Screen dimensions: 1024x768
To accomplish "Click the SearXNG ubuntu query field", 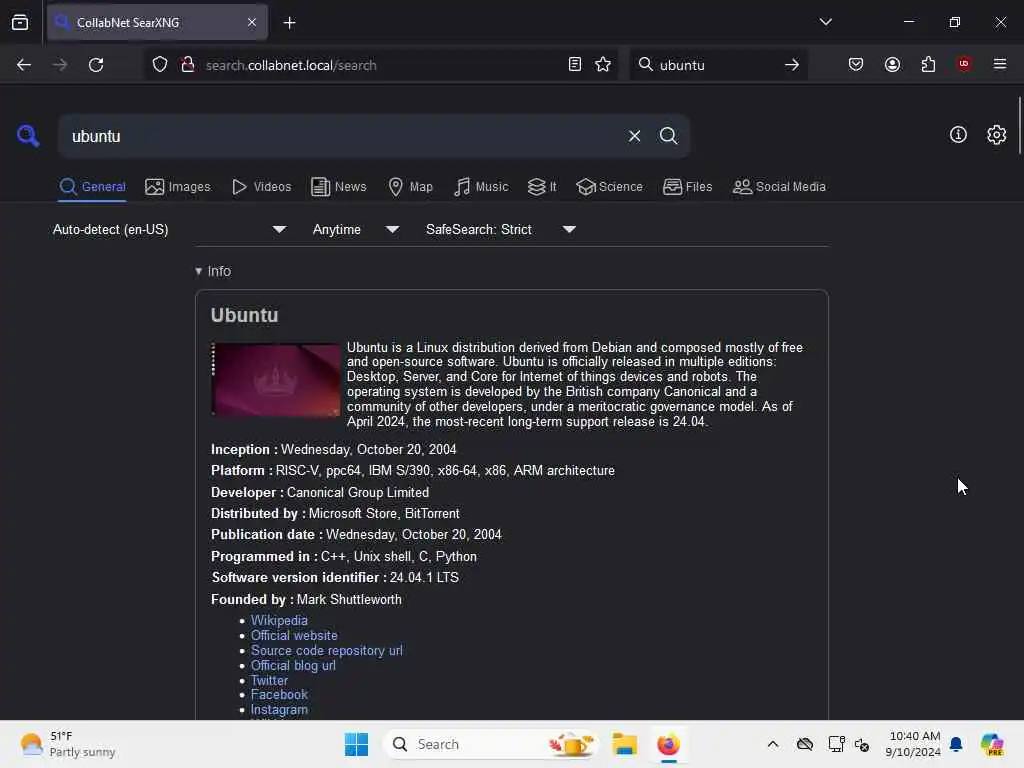I will pyautogui.click(x=340, y=136).
